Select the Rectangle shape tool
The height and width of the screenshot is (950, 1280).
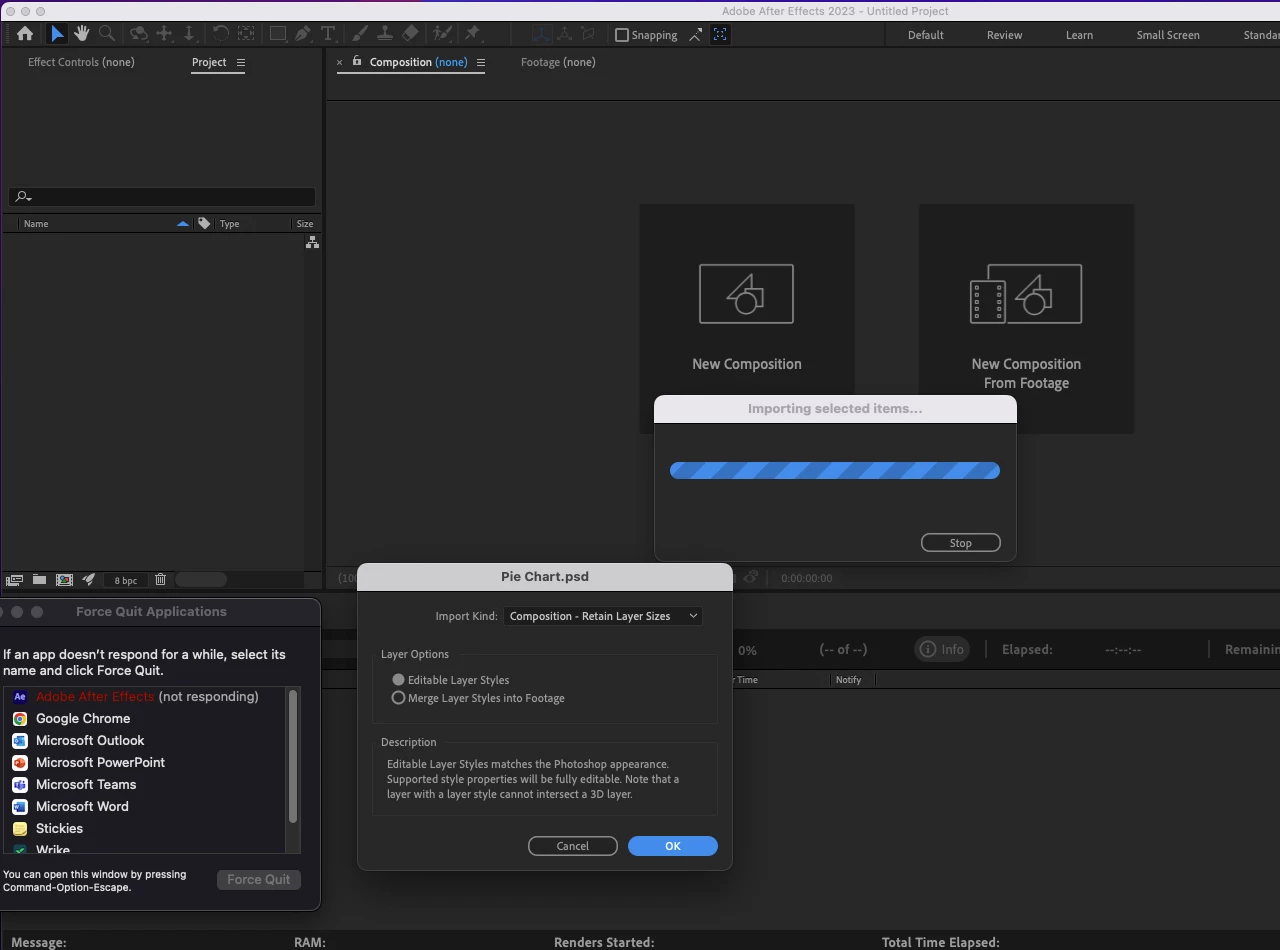pyautogui.click(x=278, y=34)
